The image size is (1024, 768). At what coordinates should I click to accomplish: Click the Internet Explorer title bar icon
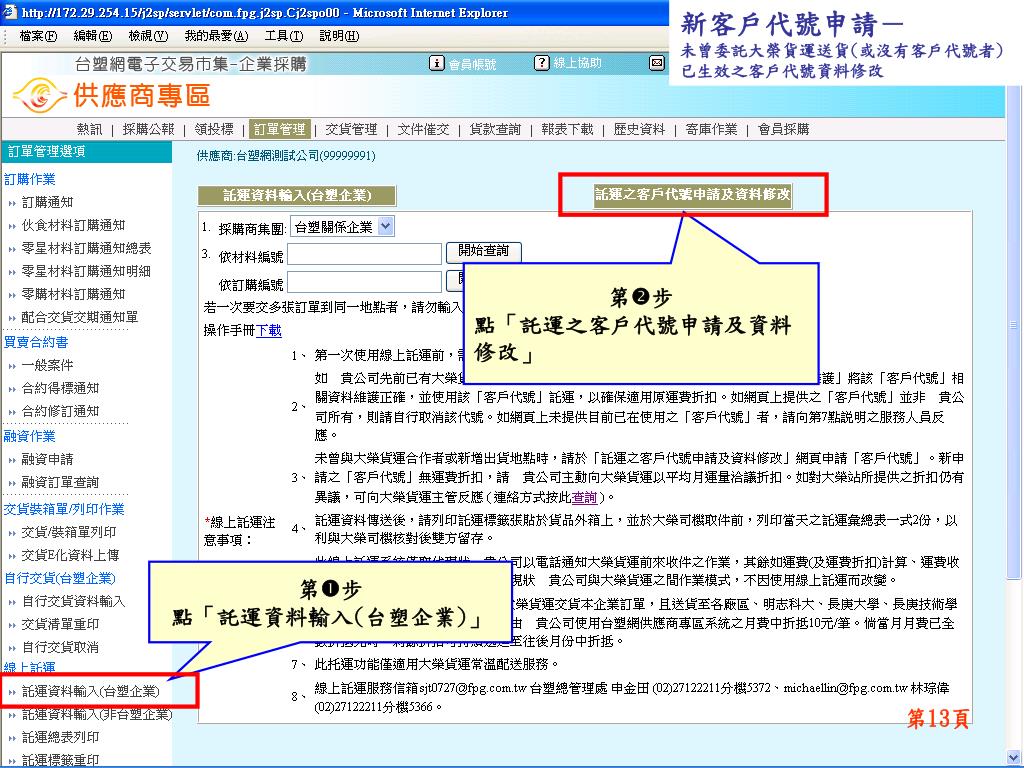click(x=10, y=12)
